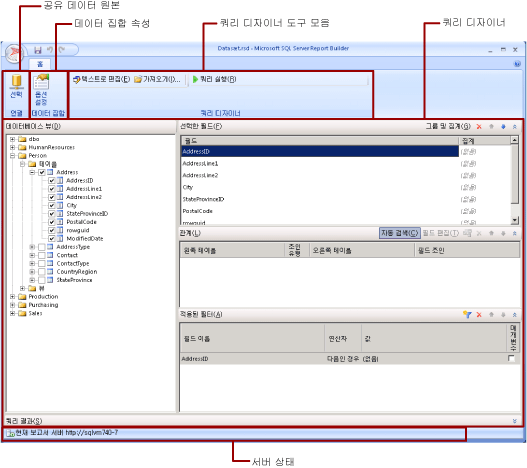Collapse the 관계 panel

pyautogui.click(x=515, y=233)
